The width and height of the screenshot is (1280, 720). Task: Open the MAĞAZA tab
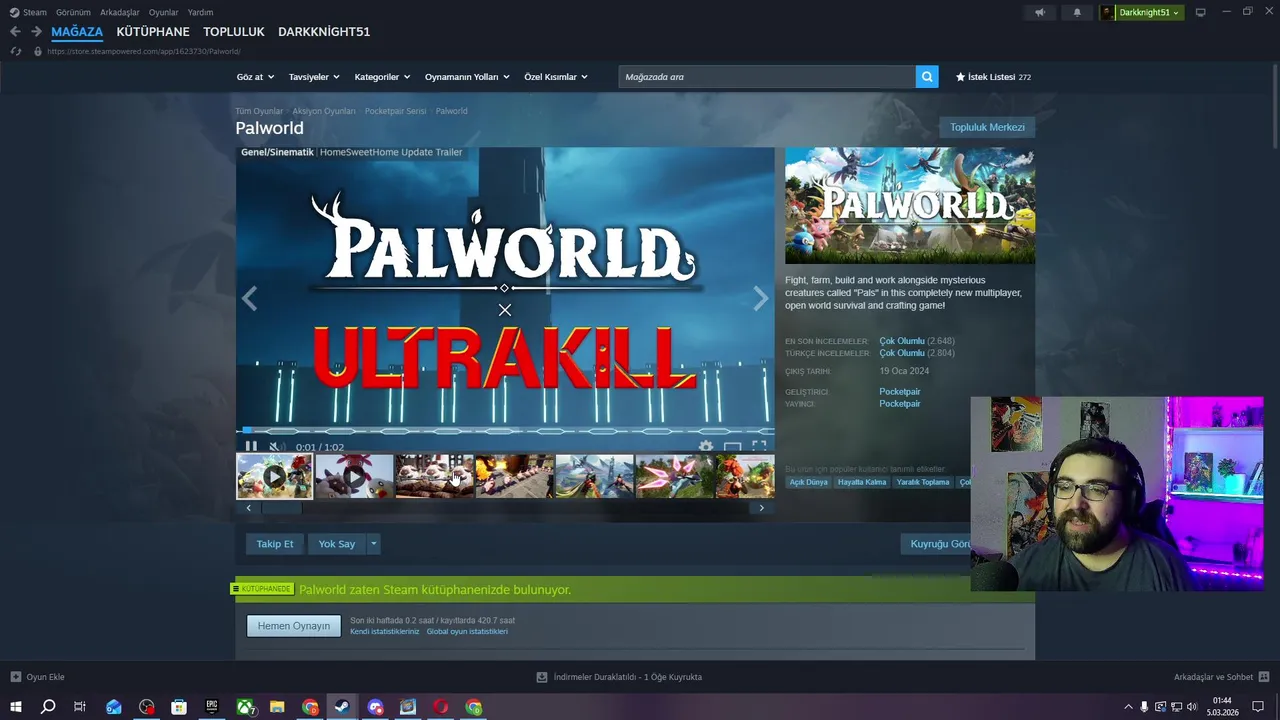pyautogui.click(x=77, y=32)
